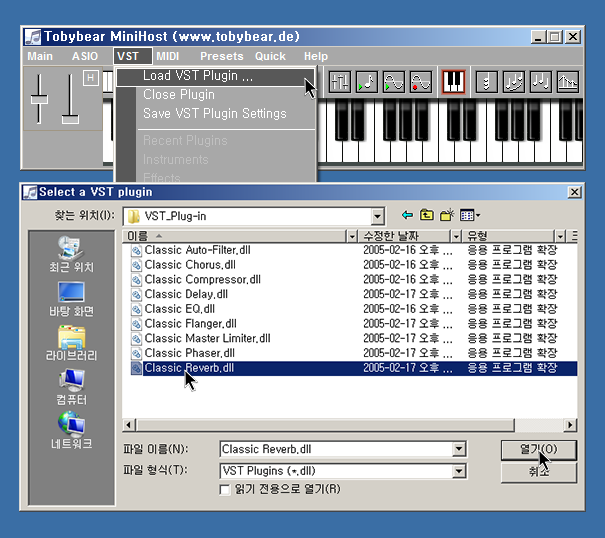Sort files by 이름 column header

pyautogui.click(x=235, y=236)
